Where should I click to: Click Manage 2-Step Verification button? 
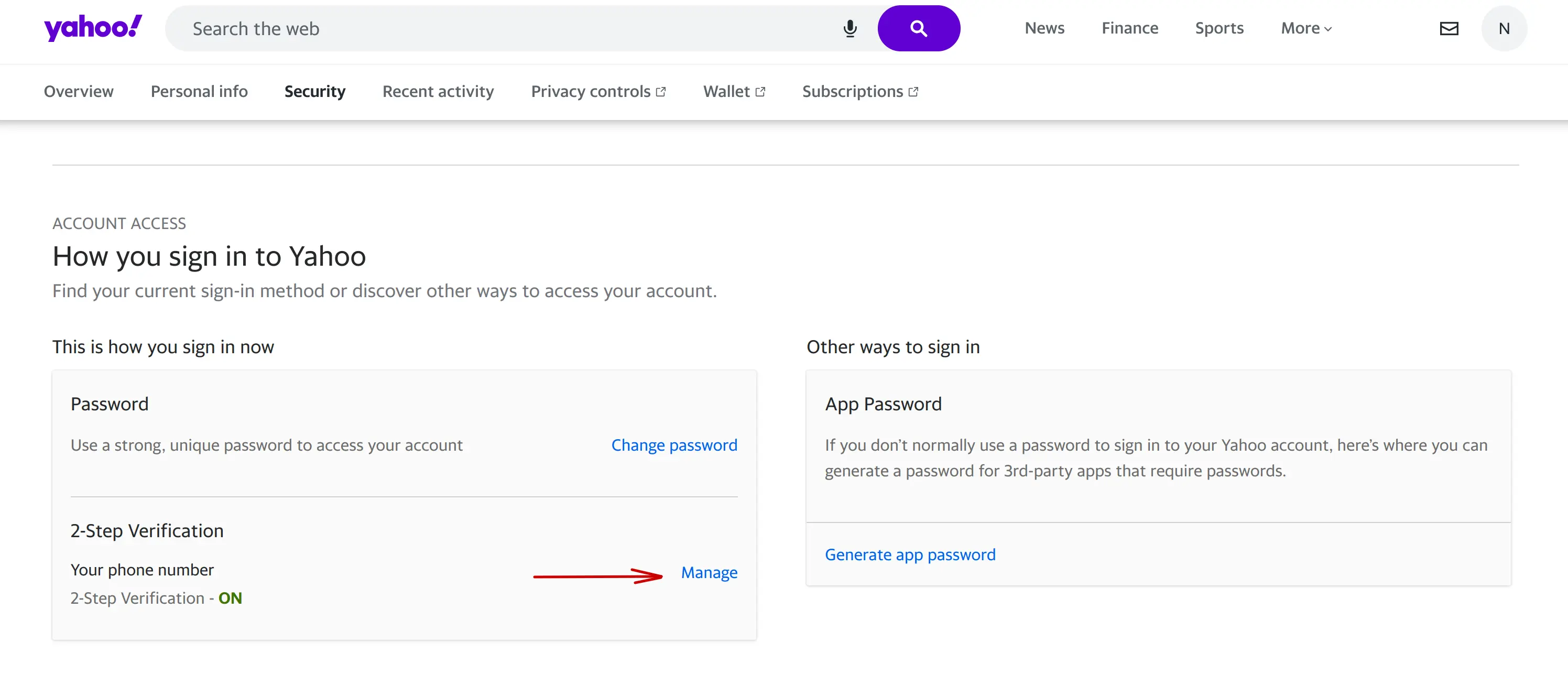[x=709, y=572]
